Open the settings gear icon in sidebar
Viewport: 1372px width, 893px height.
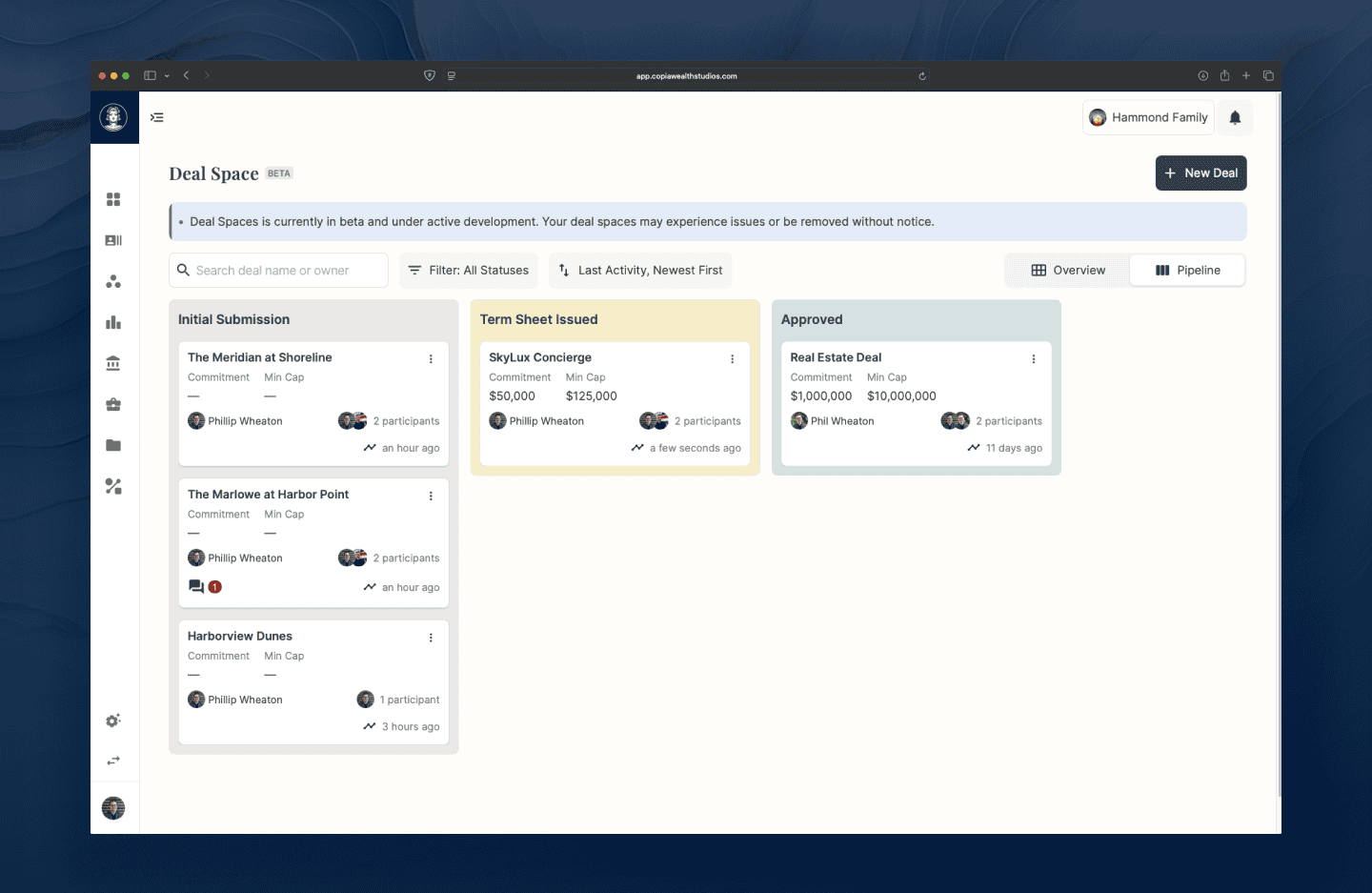tap(113, 720)
